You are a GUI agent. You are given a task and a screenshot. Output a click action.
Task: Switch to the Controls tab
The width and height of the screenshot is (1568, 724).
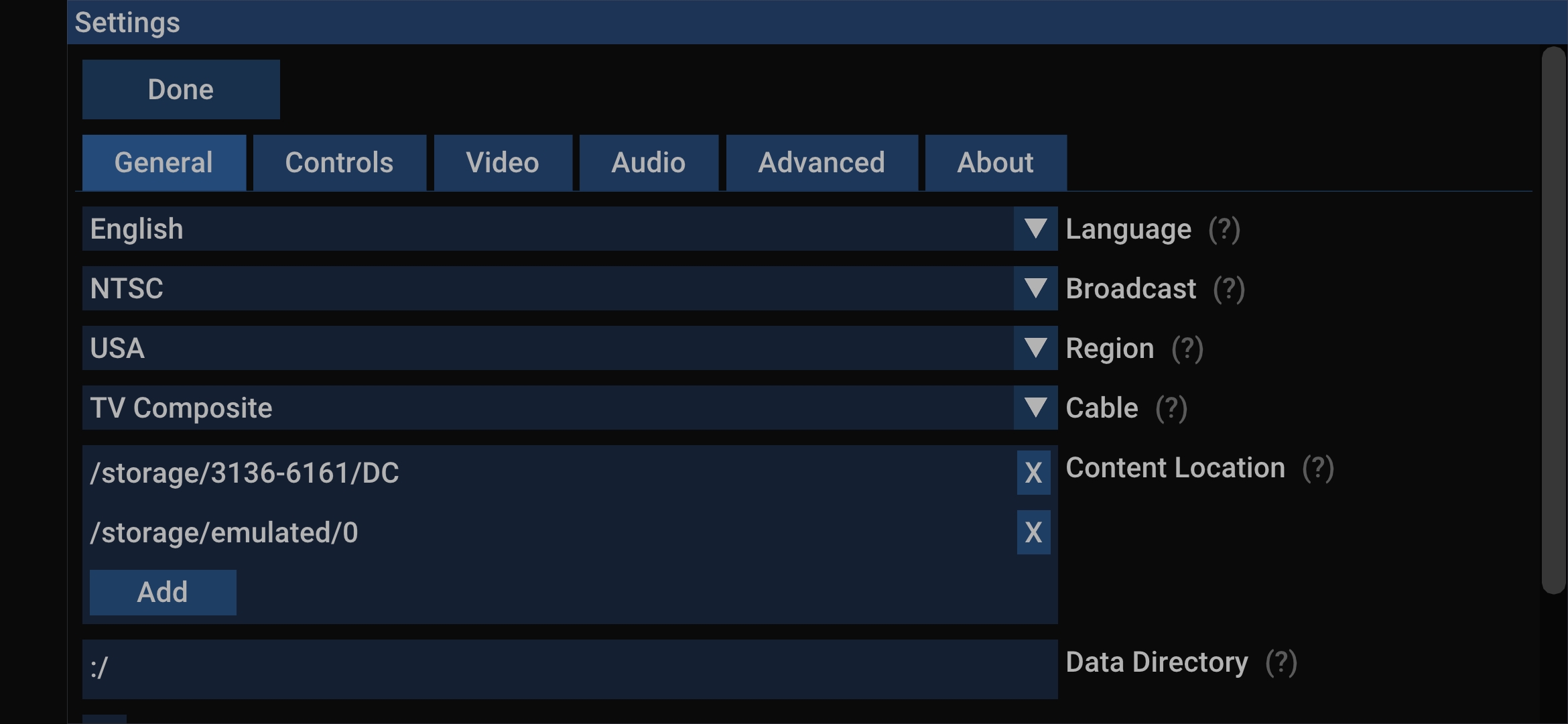tap(339, 162)
